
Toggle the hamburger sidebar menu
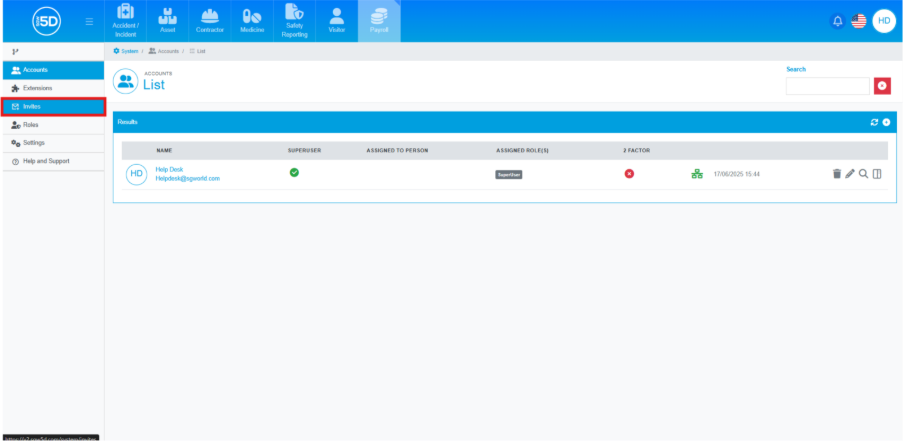tap(89, 21)
